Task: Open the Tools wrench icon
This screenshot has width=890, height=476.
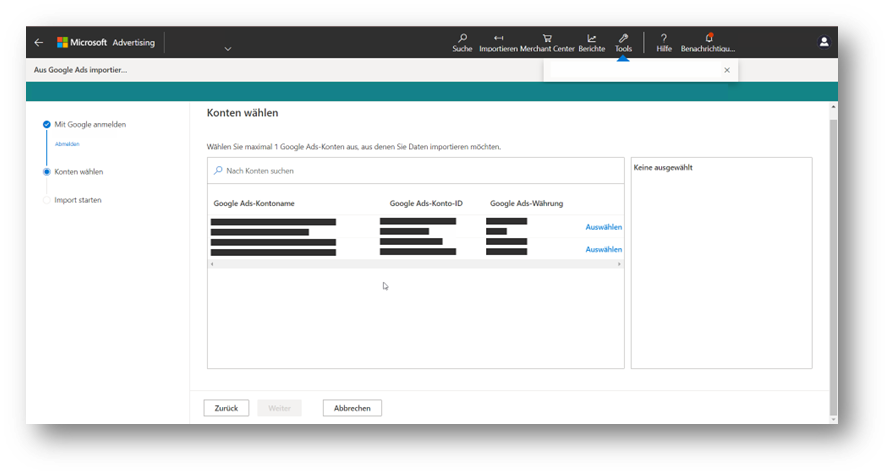Action: 624,39
